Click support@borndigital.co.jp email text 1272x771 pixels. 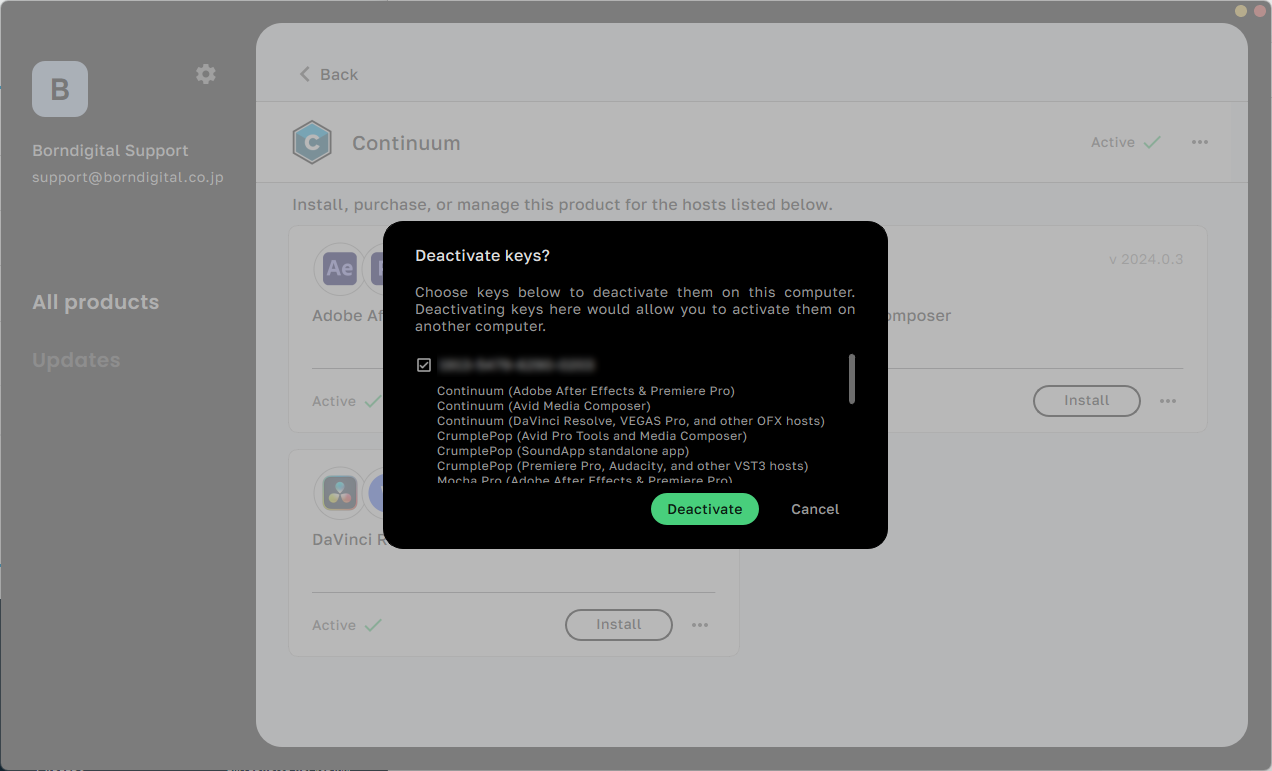tap(128, 177)
